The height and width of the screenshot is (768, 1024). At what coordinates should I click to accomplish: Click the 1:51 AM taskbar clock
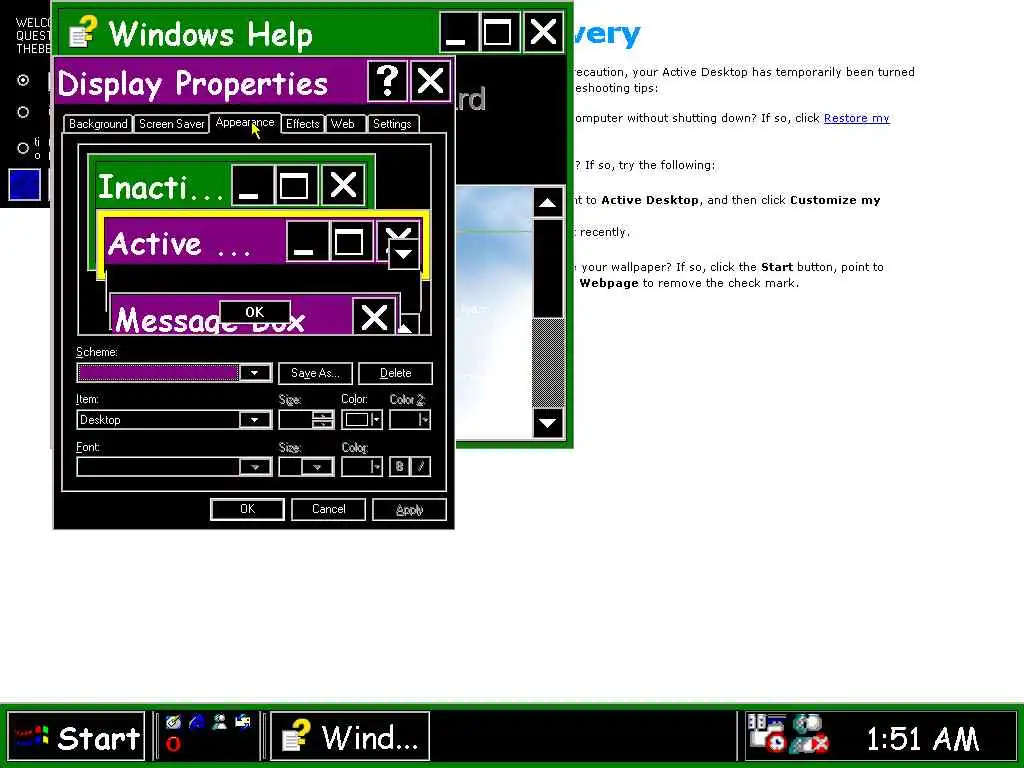pos(922,739)
